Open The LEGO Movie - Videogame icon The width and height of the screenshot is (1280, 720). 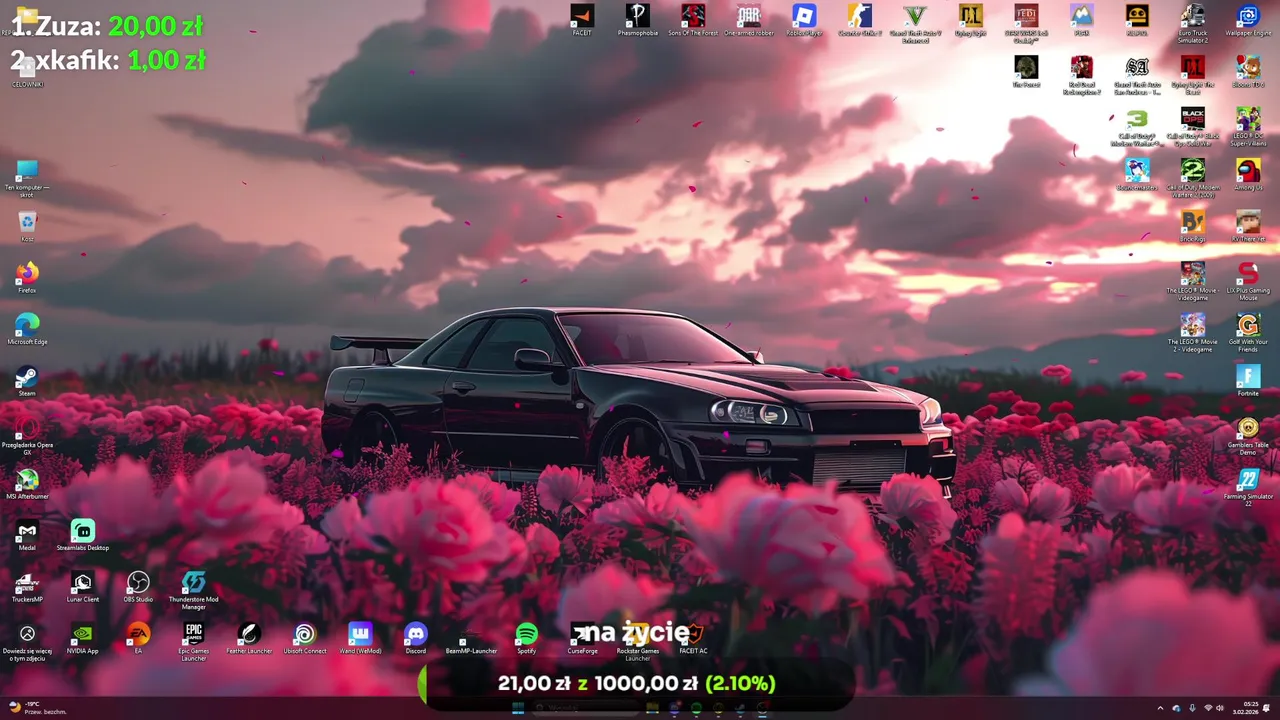[1192, 282]
